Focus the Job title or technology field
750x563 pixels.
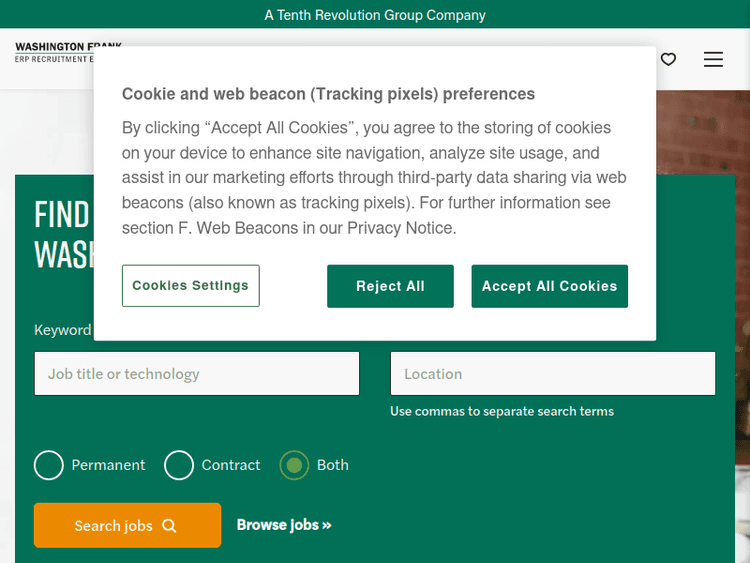[x=196, y=374]
